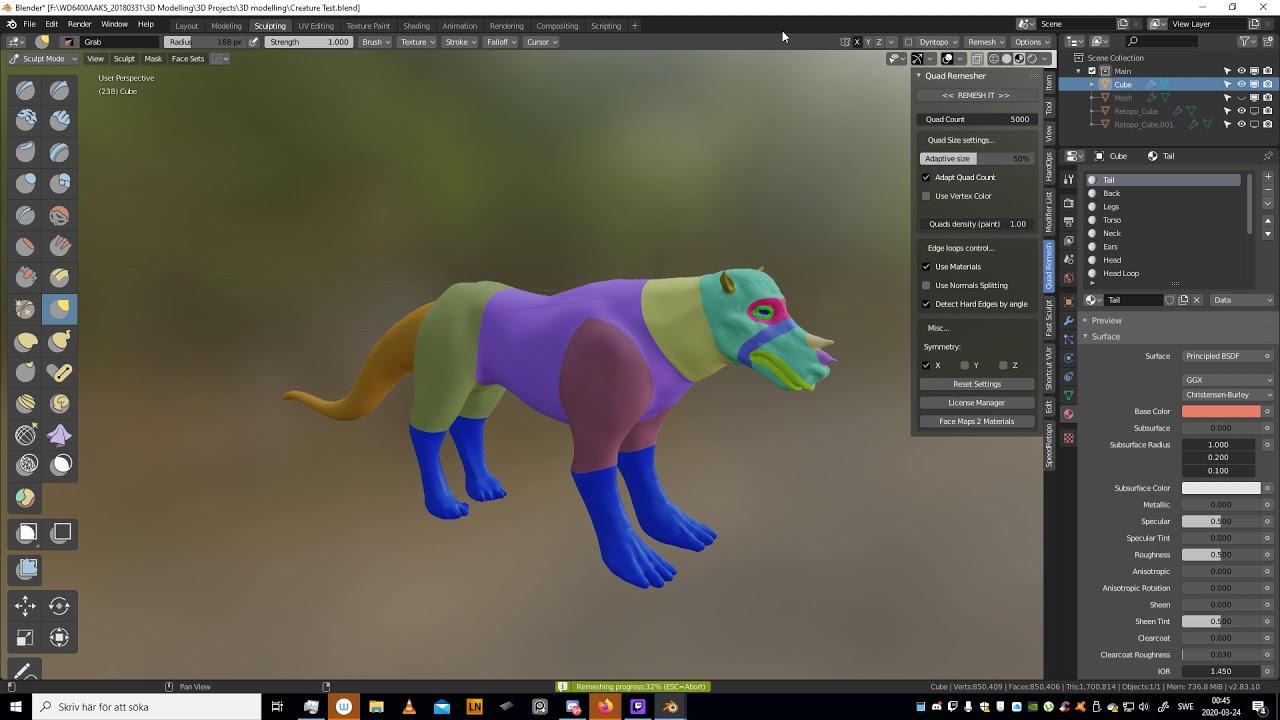Click the REMESH IT button
1280x720 pixels.
pos(976,95)
